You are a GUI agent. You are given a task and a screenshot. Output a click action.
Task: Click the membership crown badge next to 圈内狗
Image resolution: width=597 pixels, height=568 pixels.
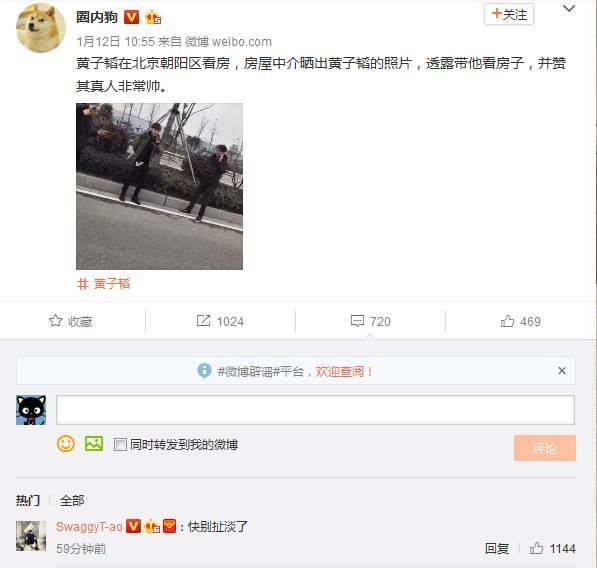[153, 18]
